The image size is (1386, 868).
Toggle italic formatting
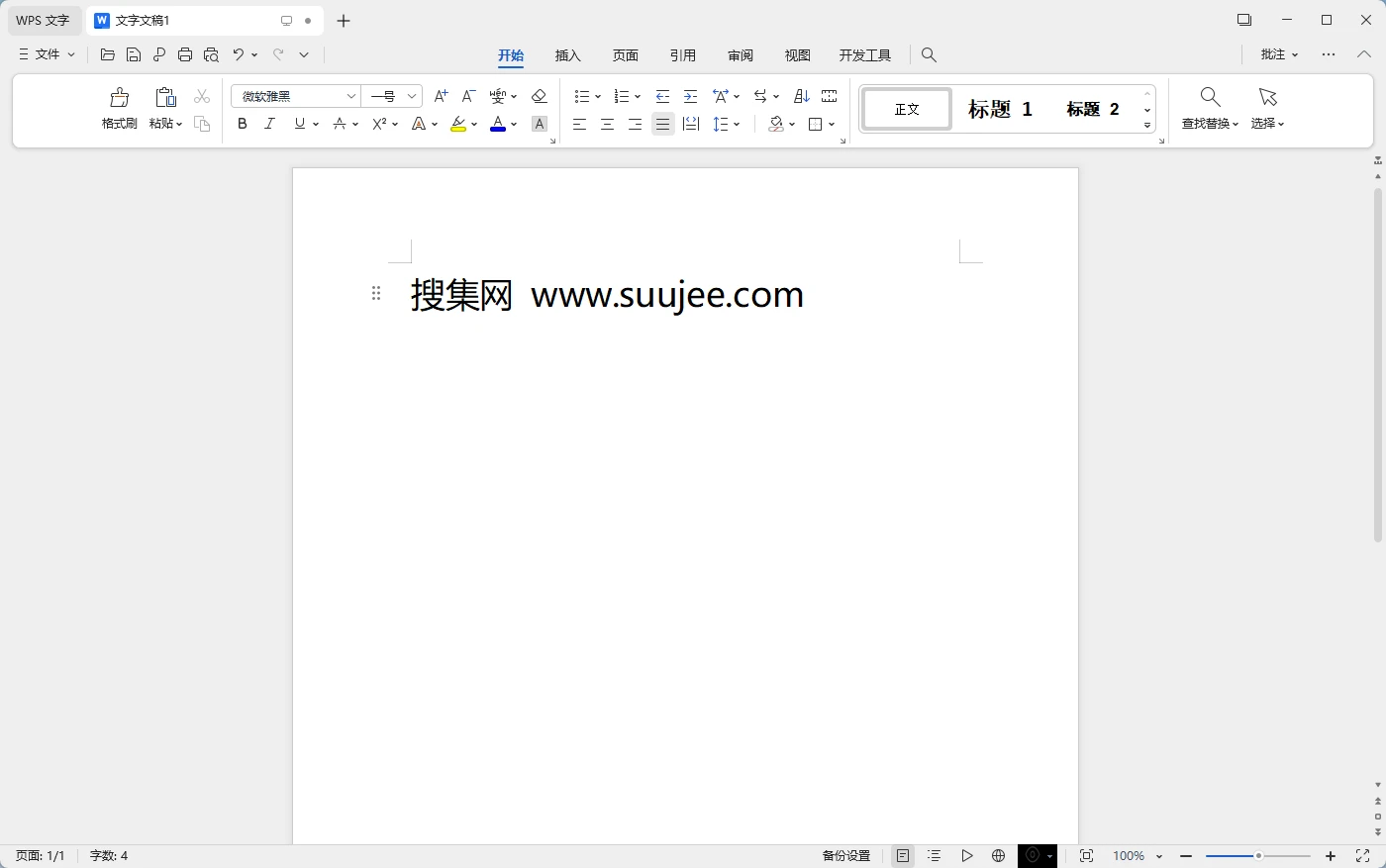[269, 124]
